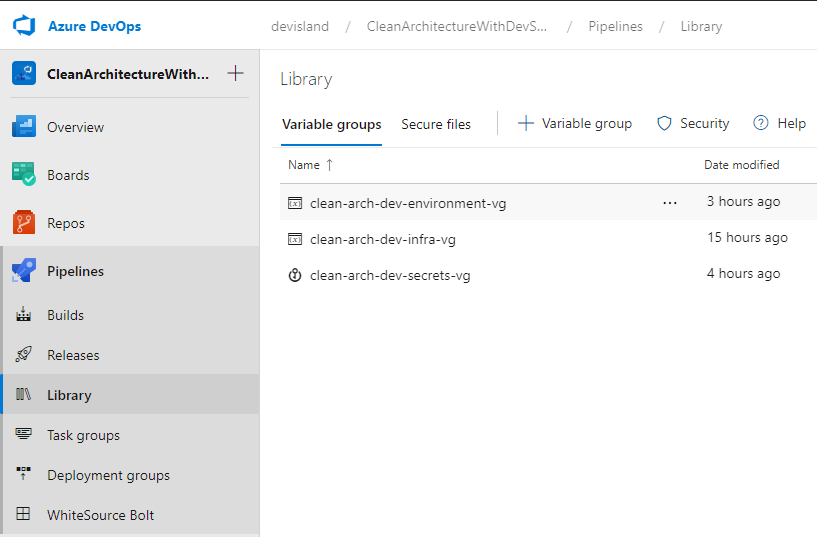This screenshot has height=537, width=817.
Task: Sort by the Date modified column
Action: point(741,165)
